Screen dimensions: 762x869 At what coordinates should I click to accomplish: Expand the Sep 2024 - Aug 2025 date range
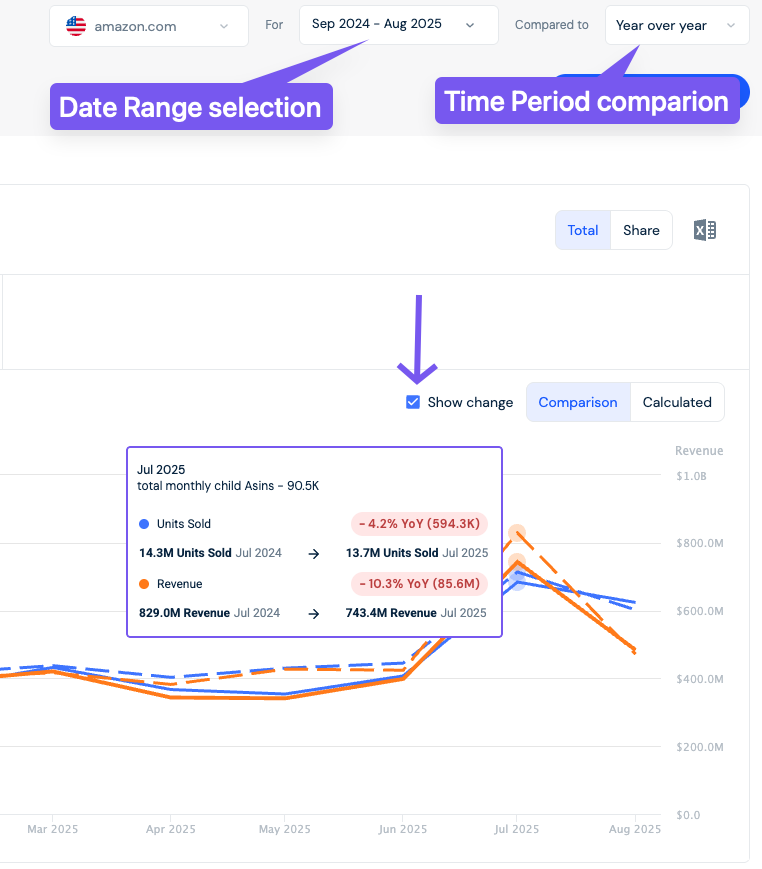pyautogui.click(x=398, y=25)
